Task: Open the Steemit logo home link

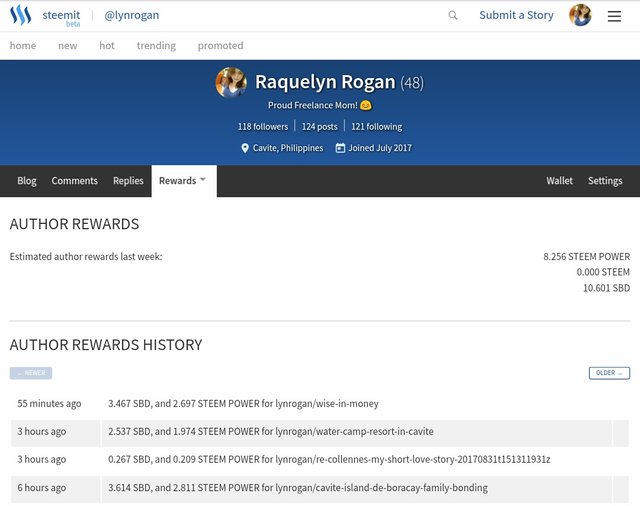Action: click(20, 16)
